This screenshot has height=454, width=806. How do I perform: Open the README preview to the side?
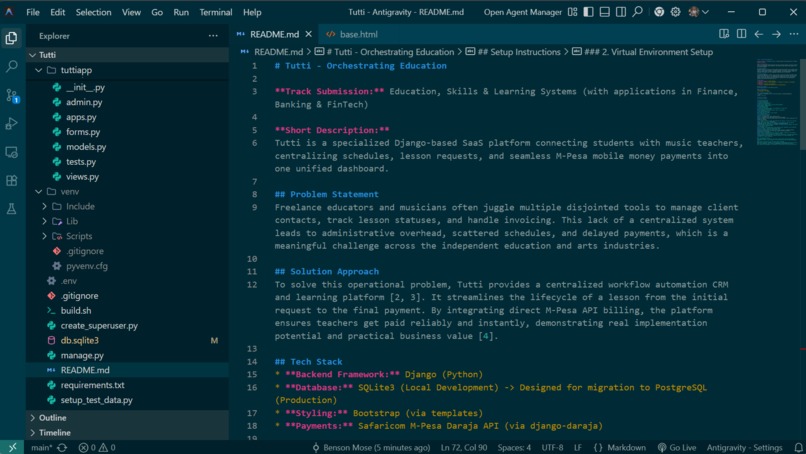[724, 34]
